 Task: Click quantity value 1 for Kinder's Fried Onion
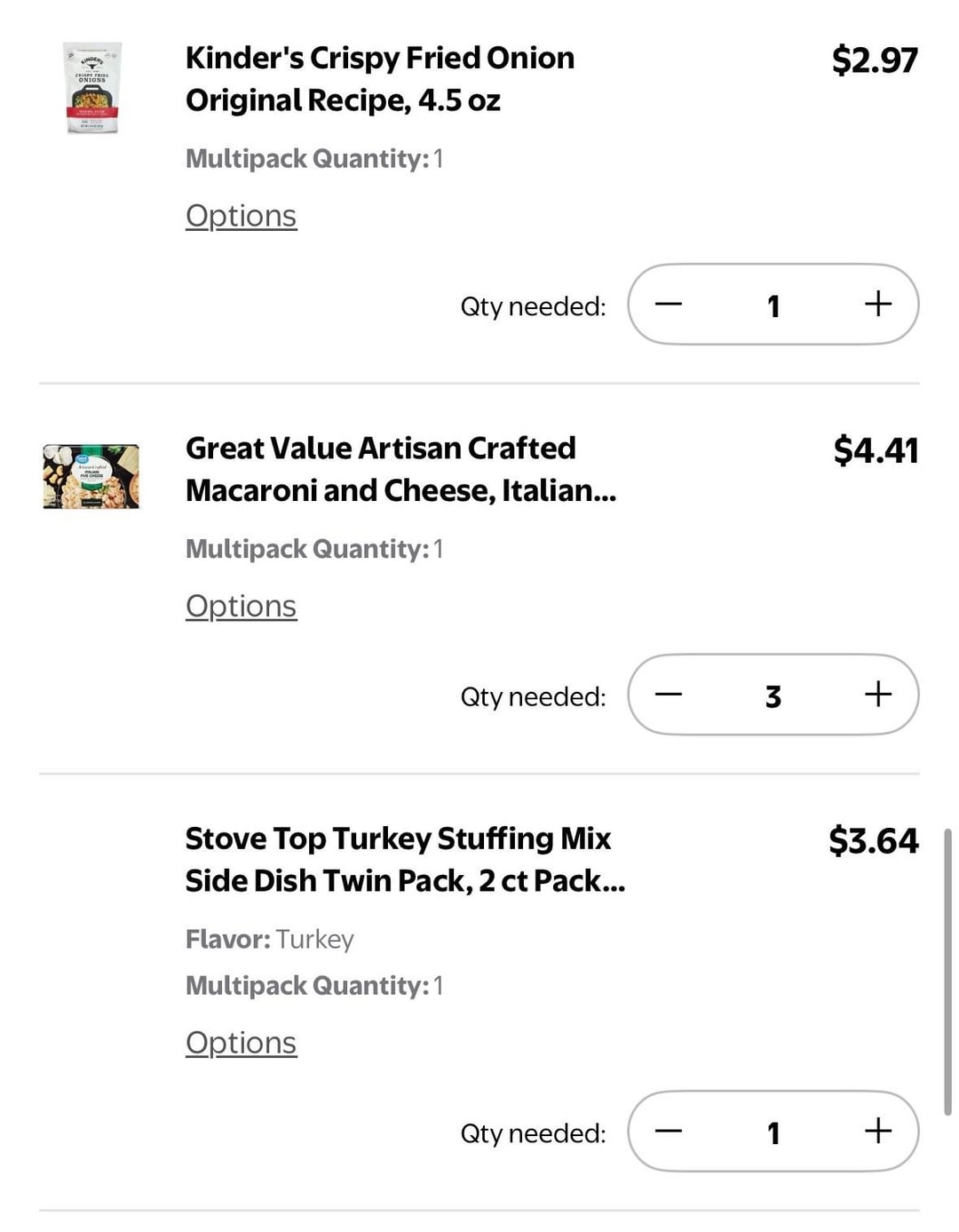click(773, 306)
